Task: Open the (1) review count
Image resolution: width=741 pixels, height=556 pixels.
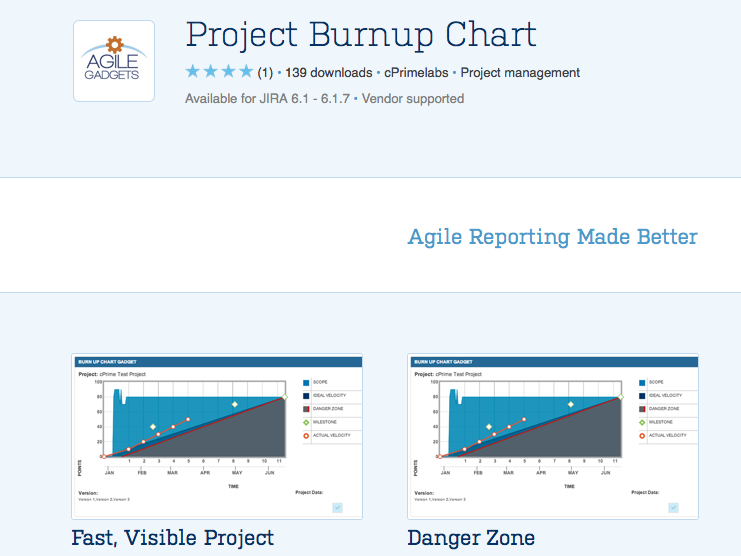Action: (x=265, y=73)
